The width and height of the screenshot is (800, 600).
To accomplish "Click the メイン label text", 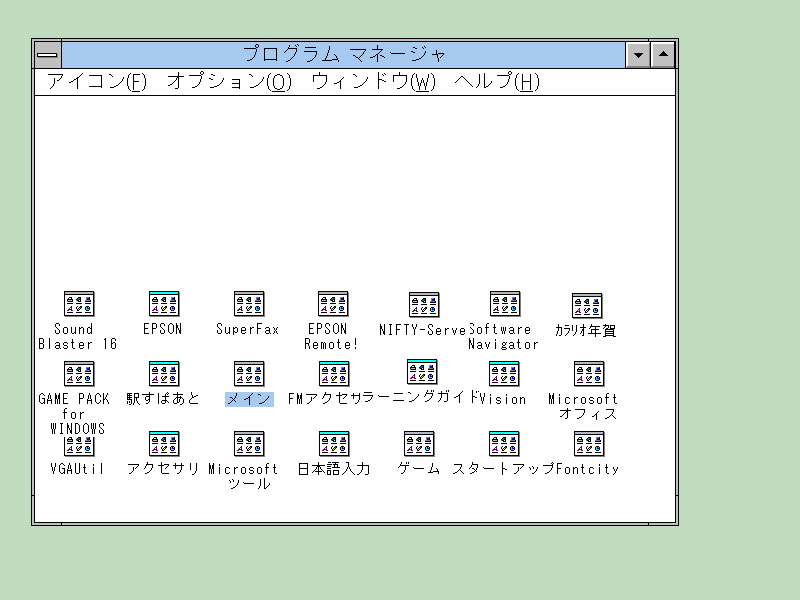I will (249, 399).
